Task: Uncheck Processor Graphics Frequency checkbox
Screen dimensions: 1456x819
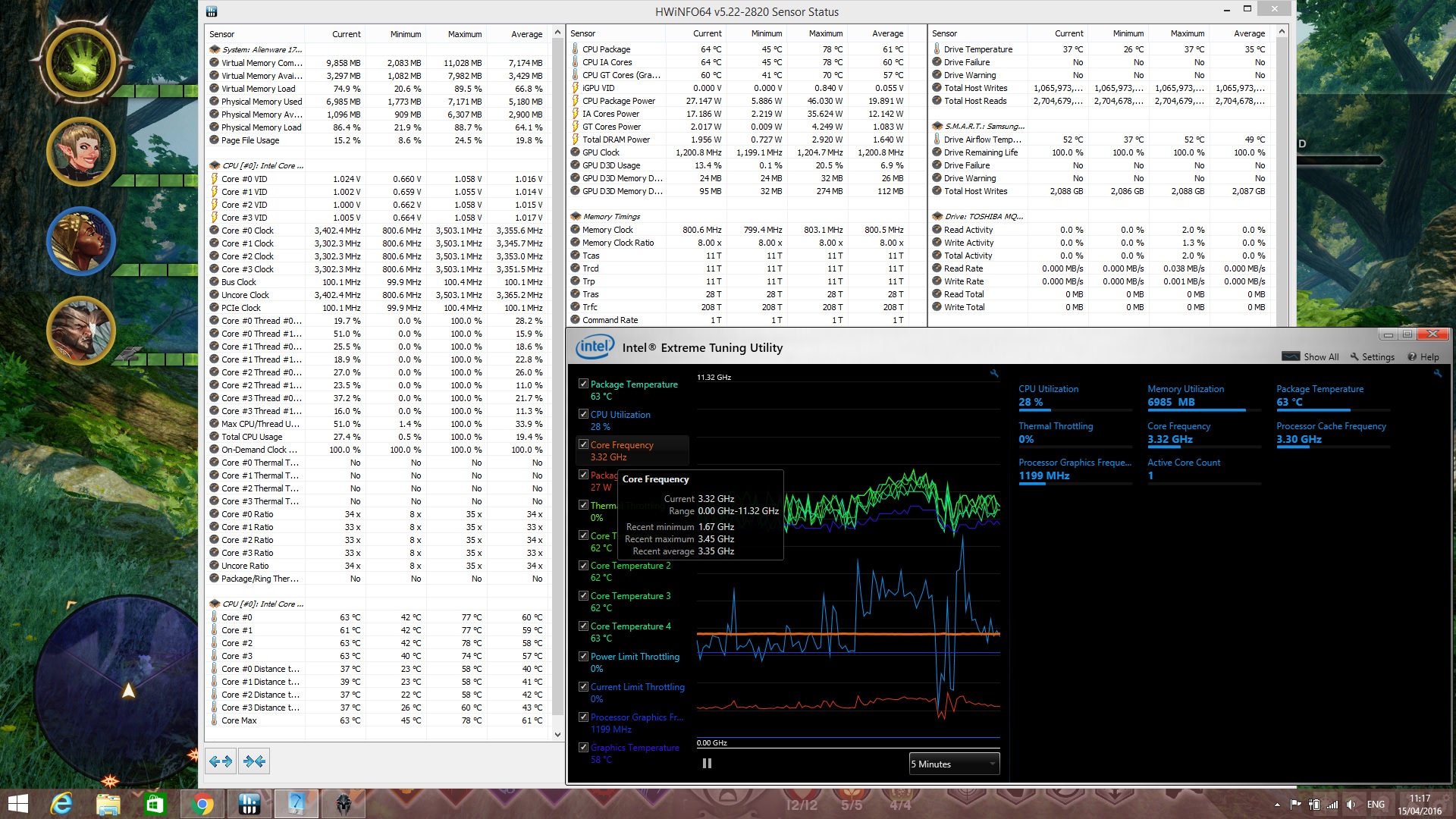Action: [x=583, y=717]
